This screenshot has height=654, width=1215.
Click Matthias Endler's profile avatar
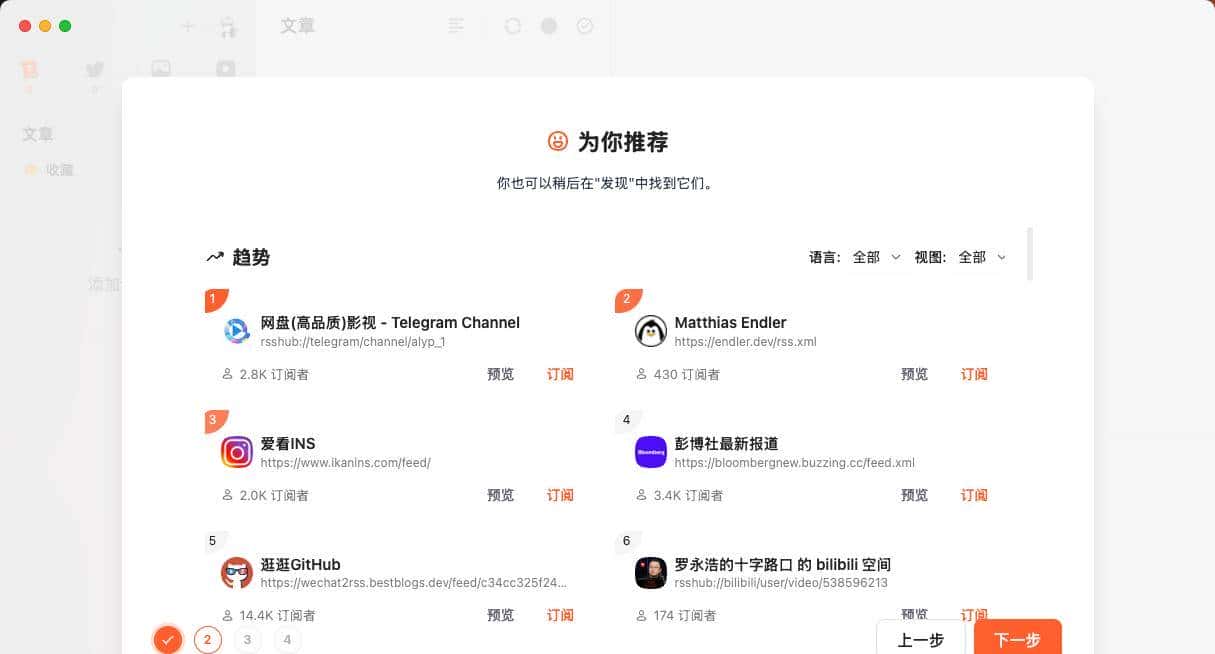[x=651, y=332]
